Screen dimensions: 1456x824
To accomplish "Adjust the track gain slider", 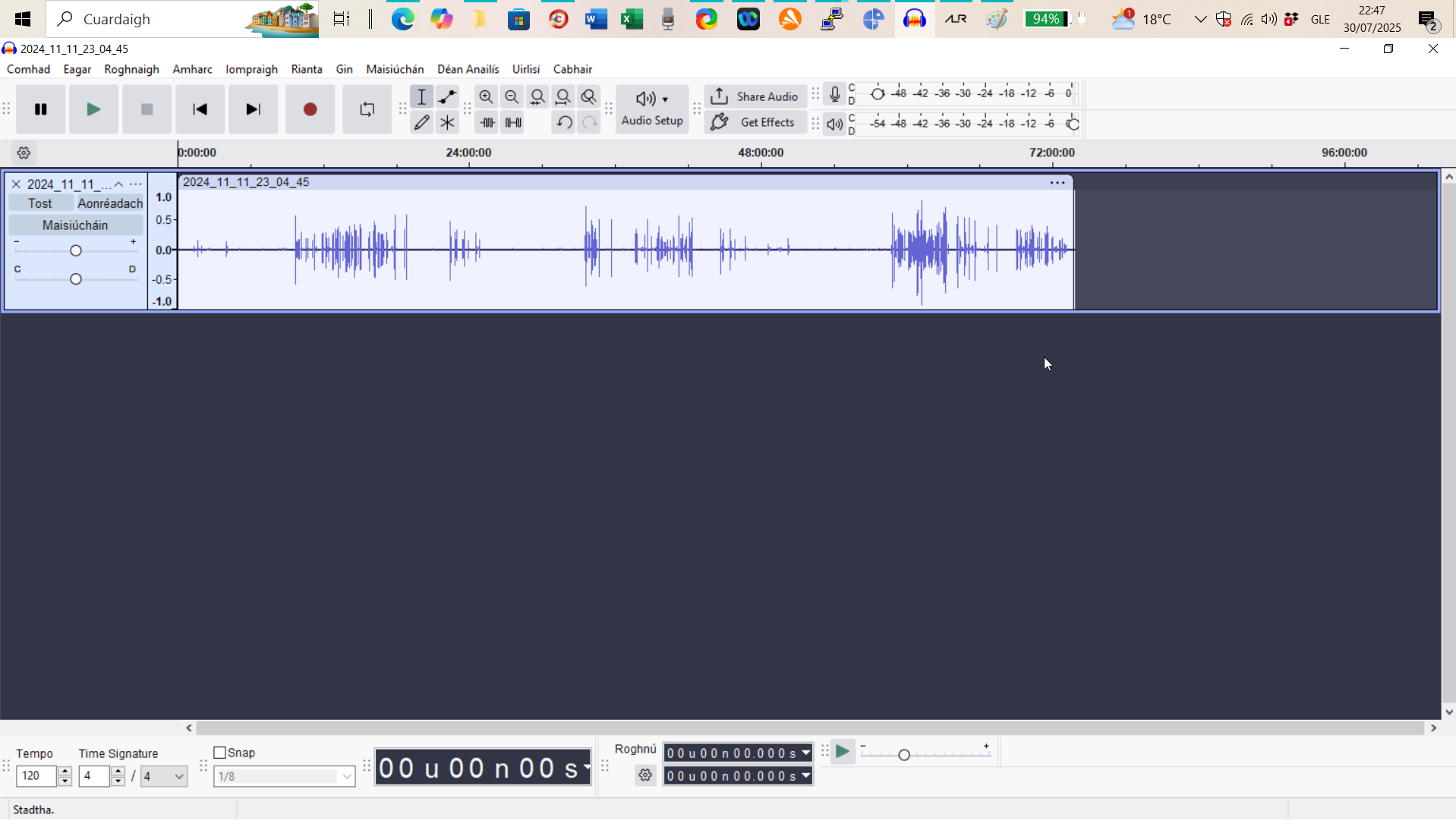I will (x=76, y=249).
